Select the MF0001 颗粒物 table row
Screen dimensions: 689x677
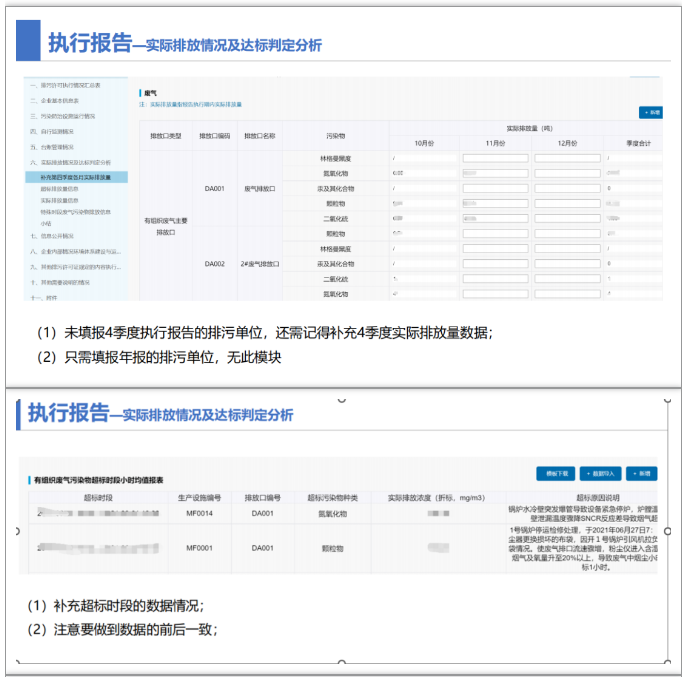pyautogui.click(x=330, y=548)
